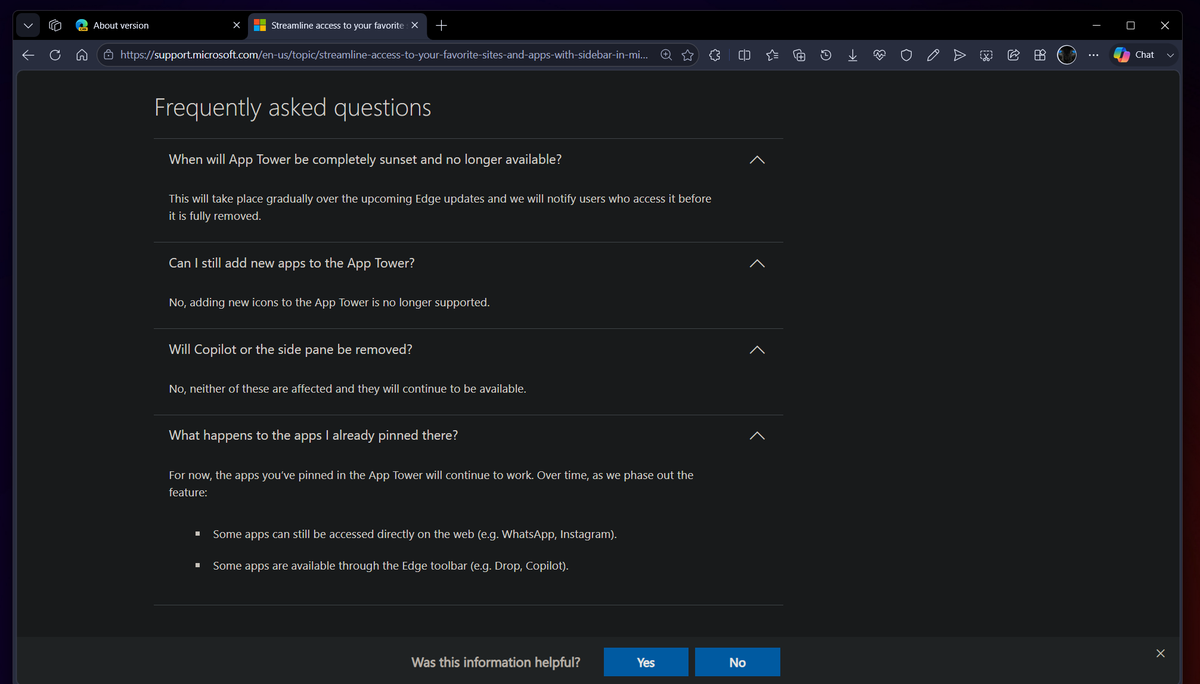Close the About version tab
This screenshot has height=684, width=1200.
pyautogui.click(x=236, y=25)
